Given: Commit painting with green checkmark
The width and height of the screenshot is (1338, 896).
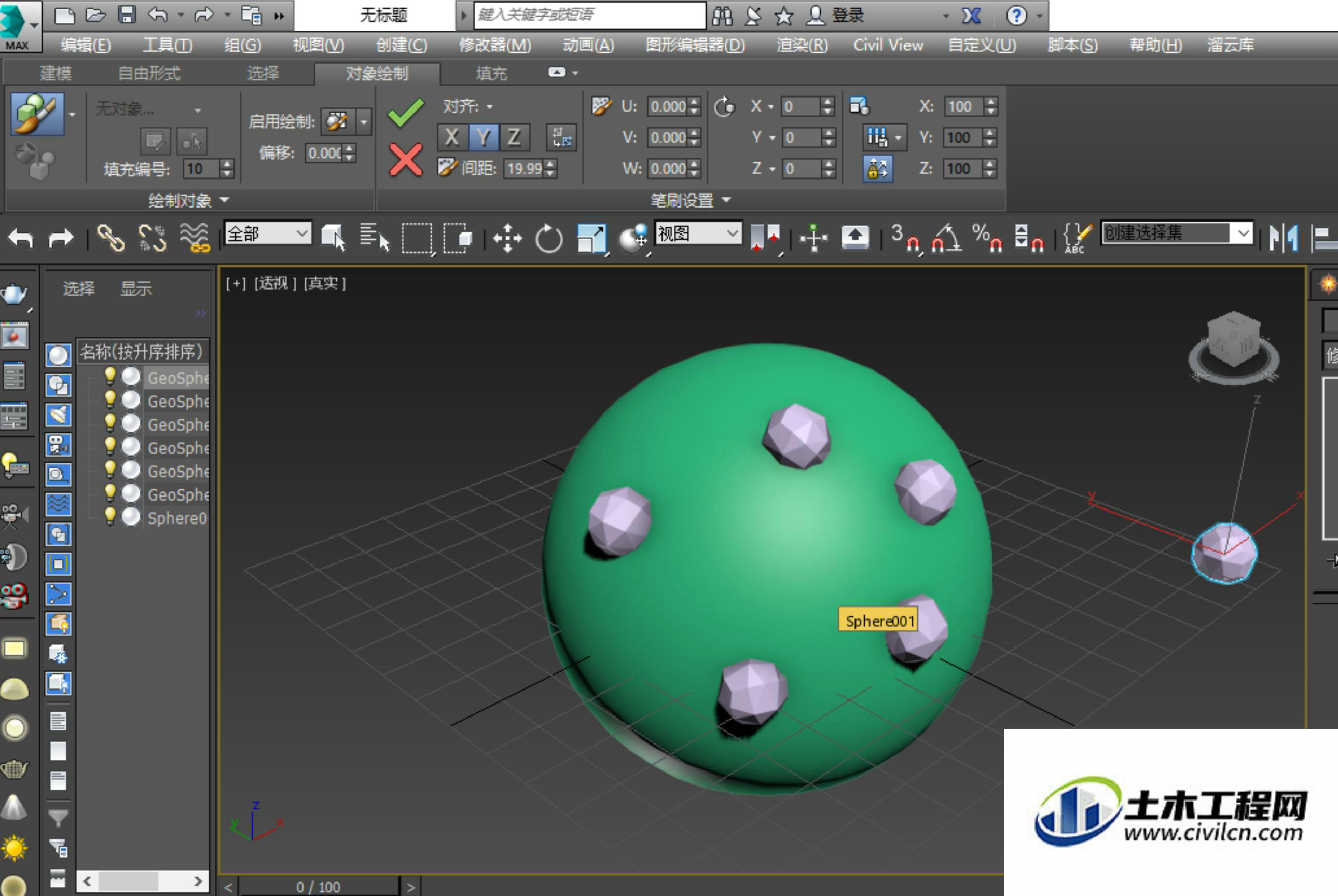Looking at the screenshot, I should [406, 112].
